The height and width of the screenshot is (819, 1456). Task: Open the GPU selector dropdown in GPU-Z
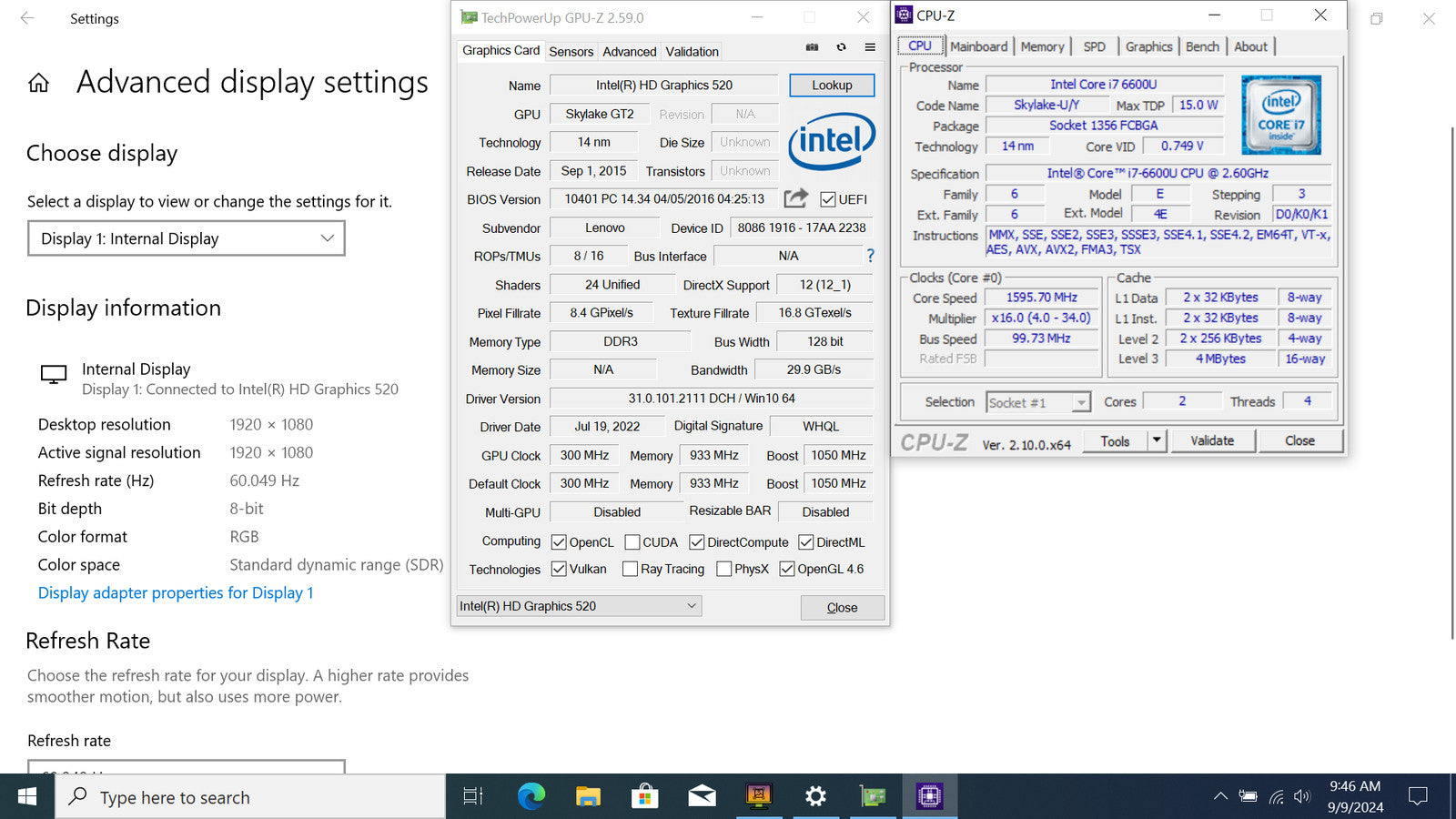(579, 606)
